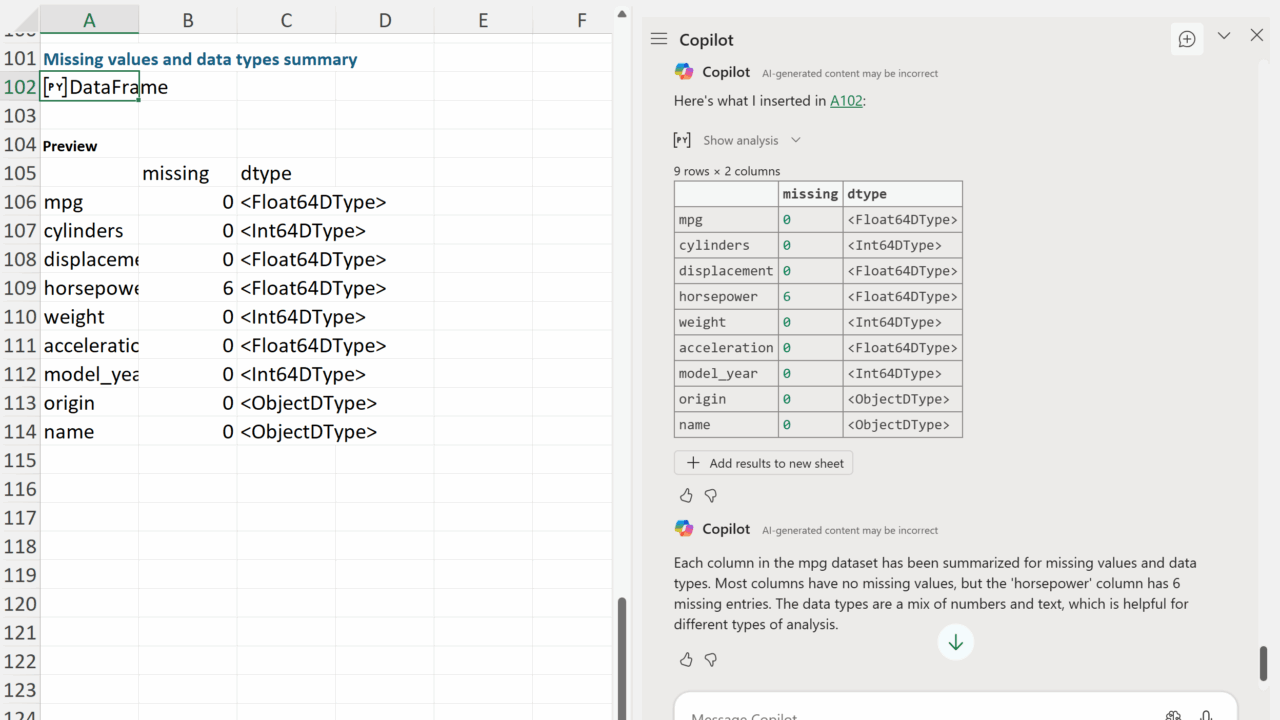Select column E header
Viewport: 1280px width, 720px height.
tap(483, 20)
